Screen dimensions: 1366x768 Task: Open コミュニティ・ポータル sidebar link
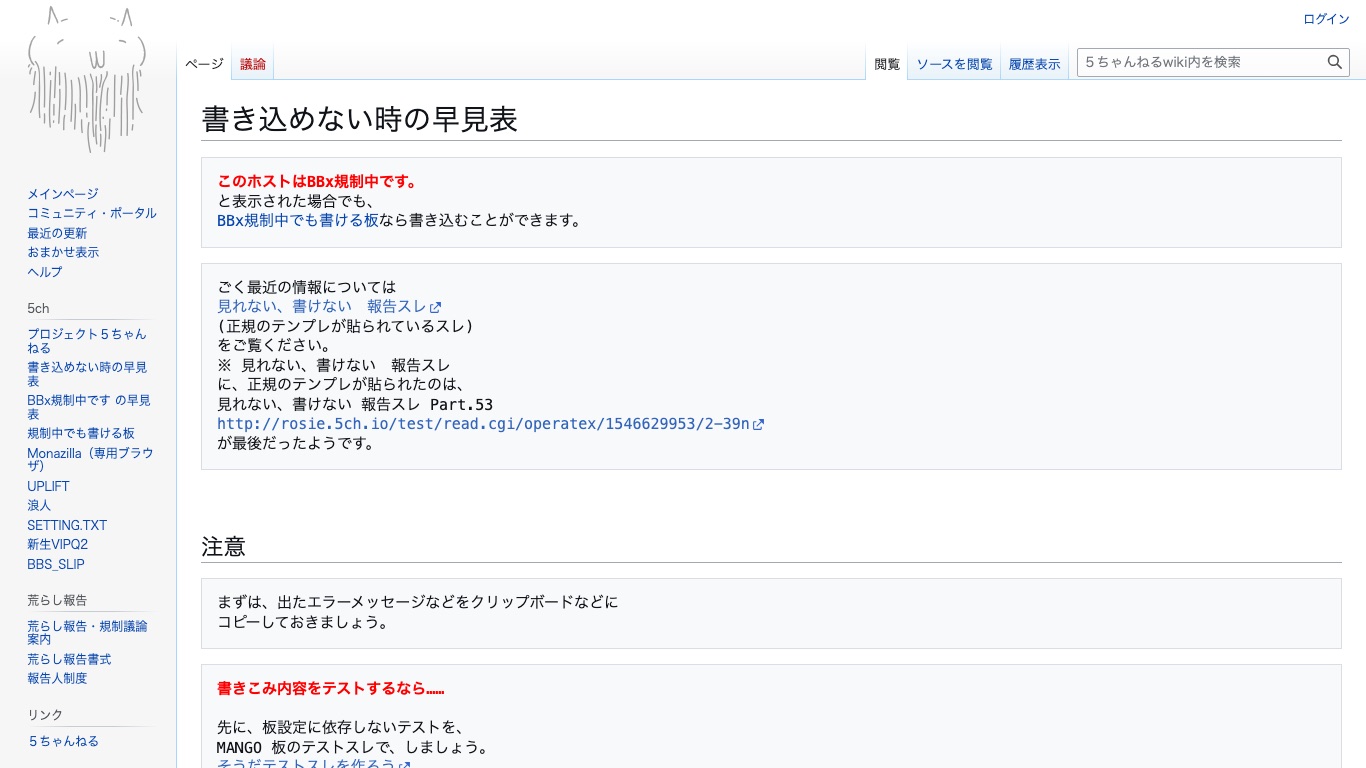click(92, 213)
